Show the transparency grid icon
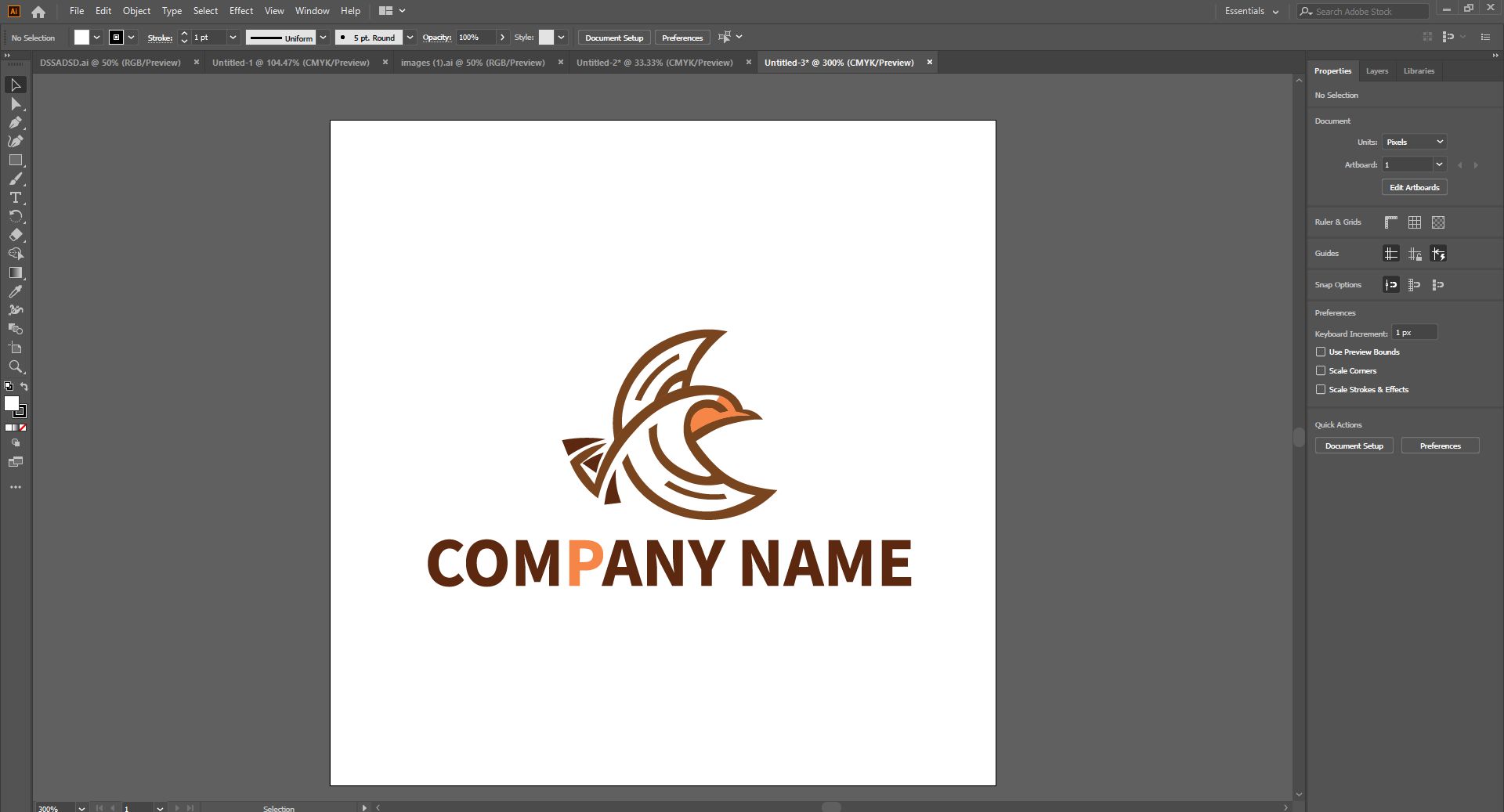 coord(1438,222)
